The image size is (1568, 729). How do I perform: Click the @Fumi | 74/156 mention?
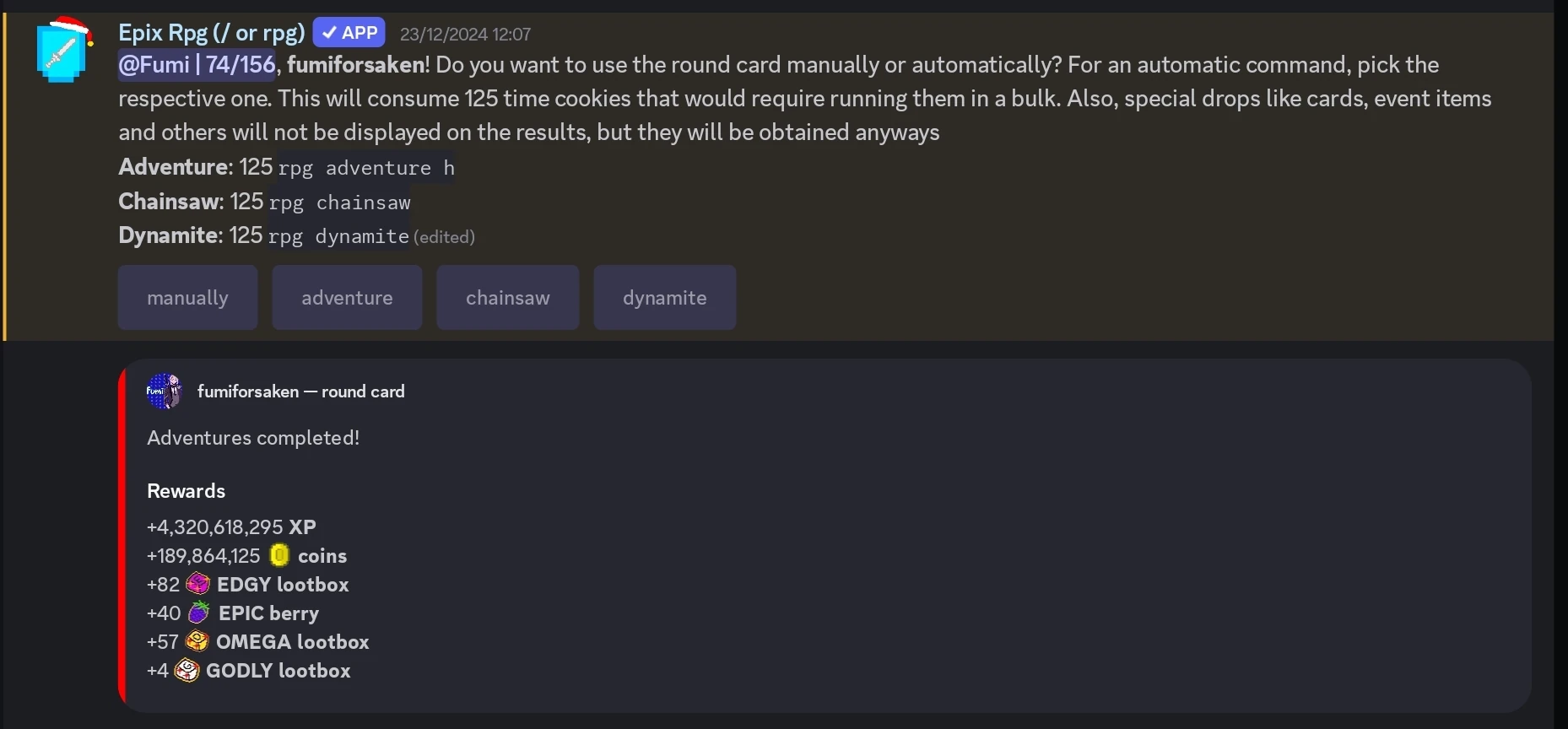tap(197, 65)
